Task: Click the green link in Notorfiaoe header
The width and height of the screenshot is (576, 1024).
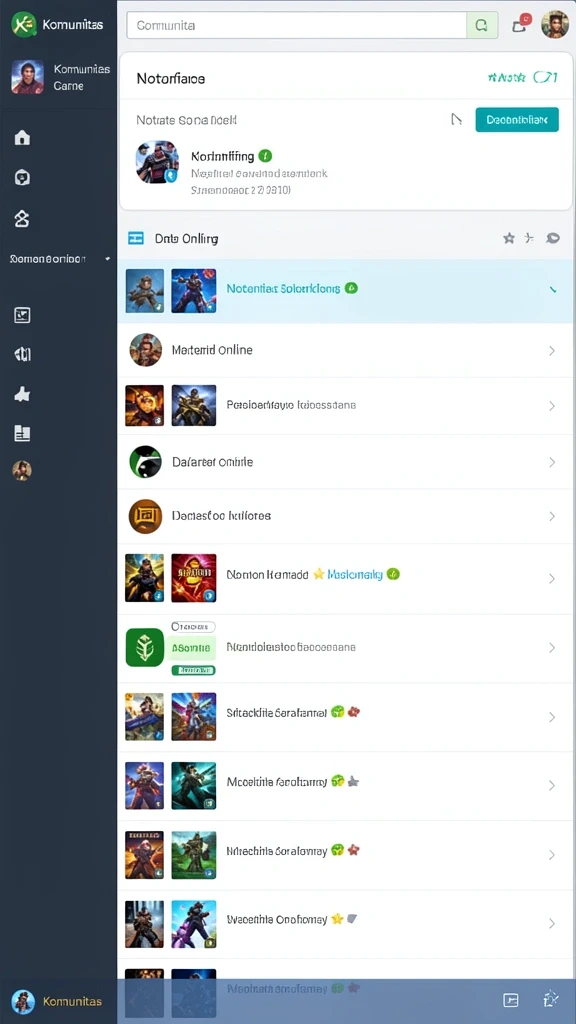Action: click(522, 78)
